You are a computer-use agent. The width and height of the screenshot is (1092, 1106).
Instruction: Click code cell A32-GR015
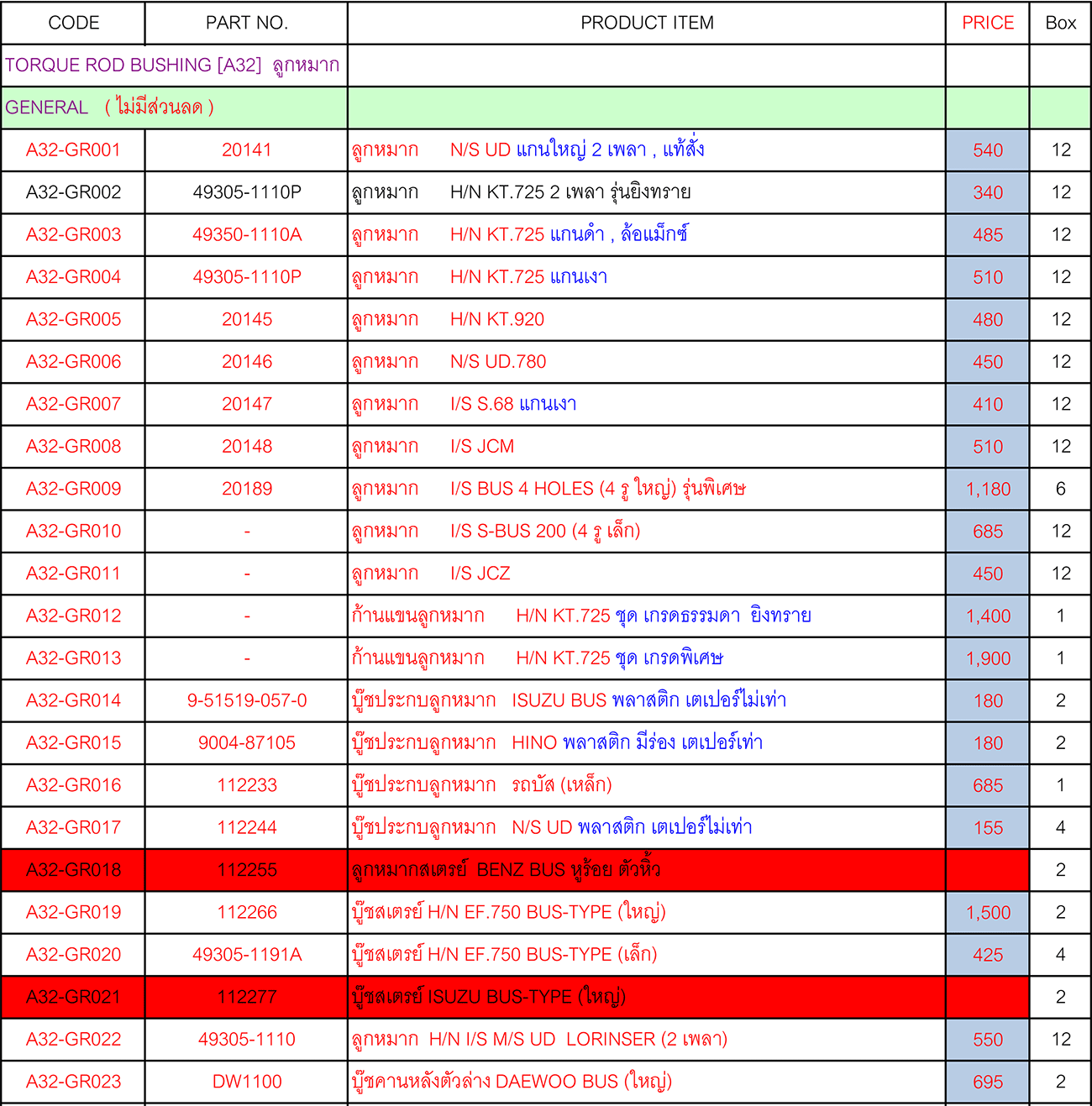coord(74,743)
